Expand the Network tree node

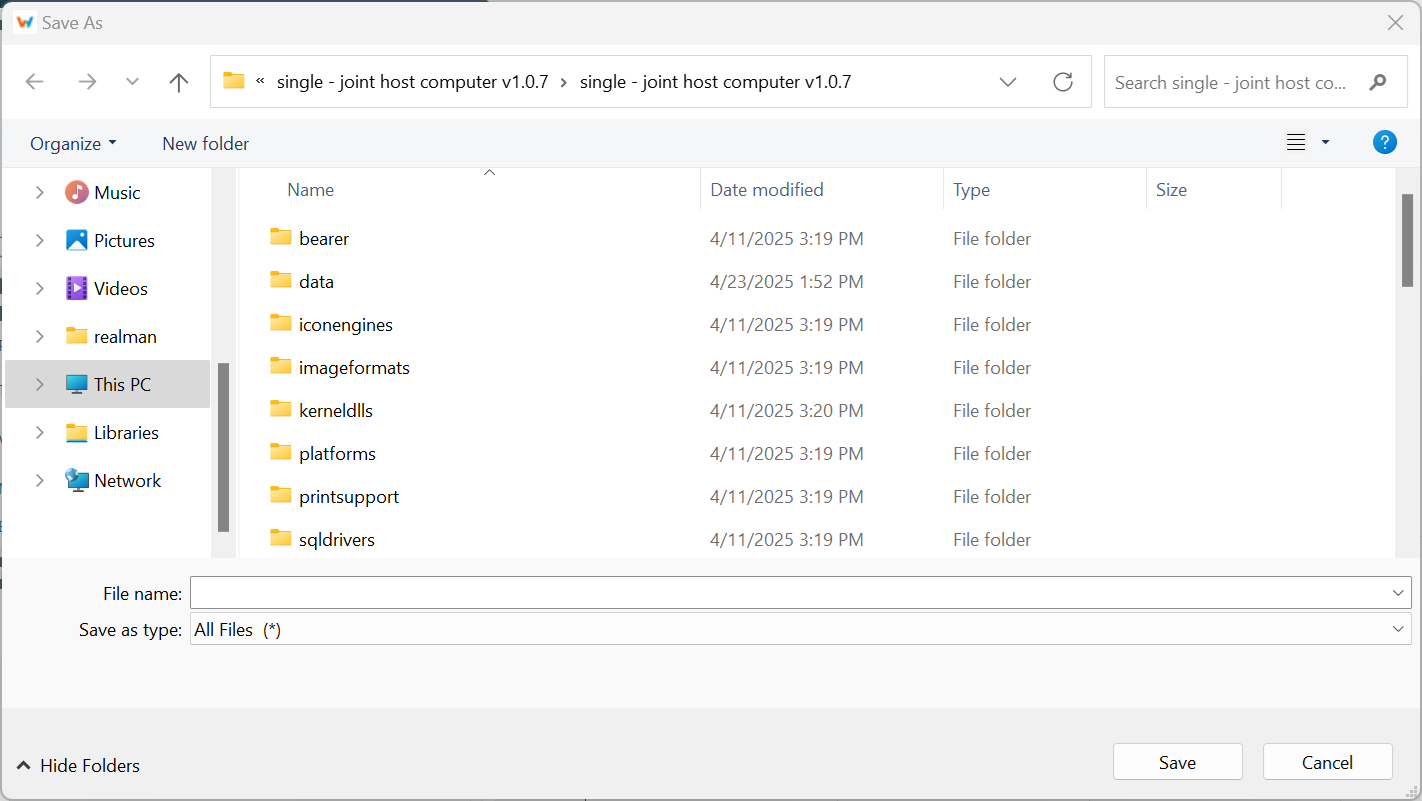point(40,480)
